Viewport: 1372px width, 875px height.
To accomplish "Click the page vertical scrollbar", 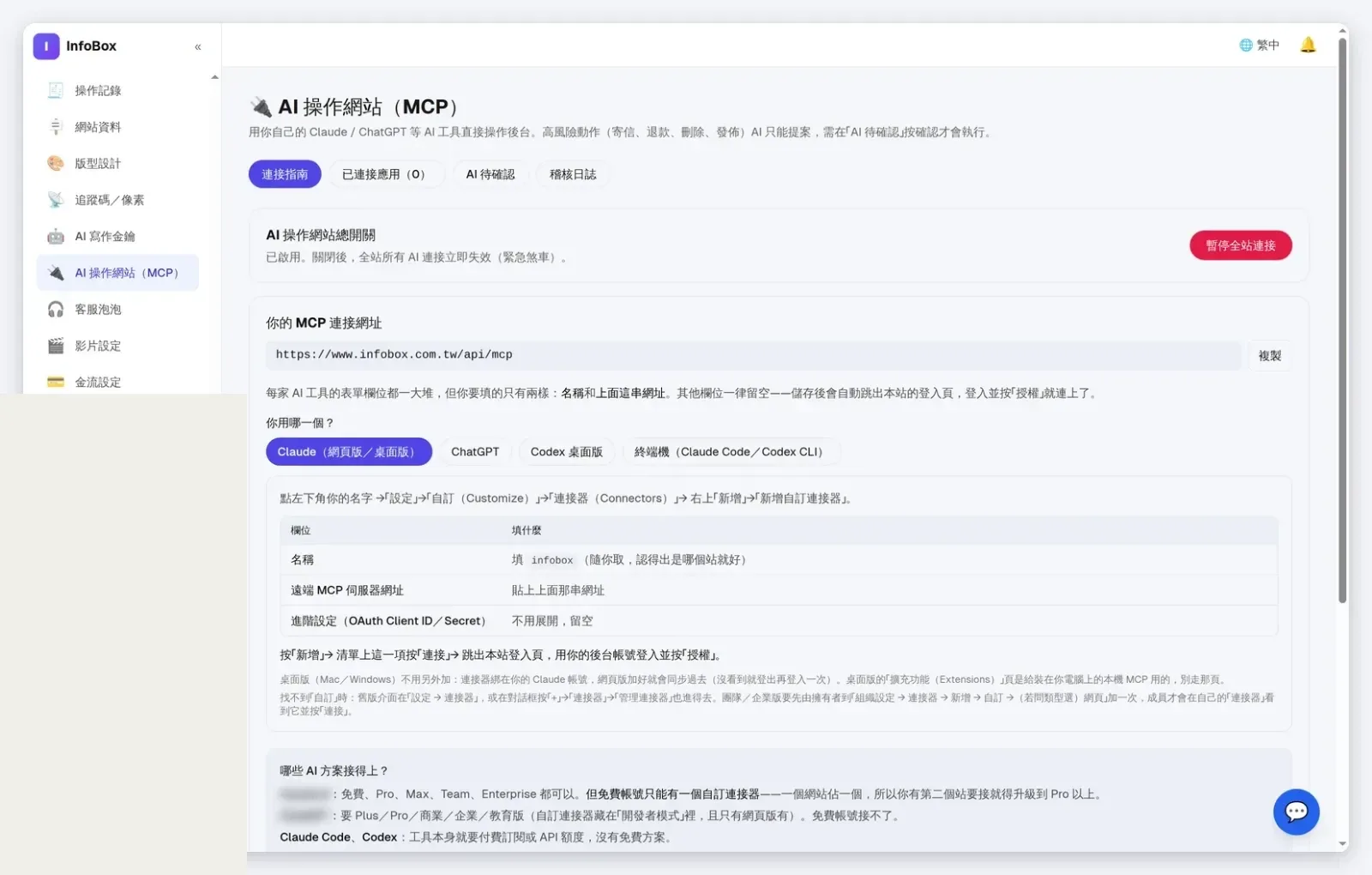I will pos(1343,322).
